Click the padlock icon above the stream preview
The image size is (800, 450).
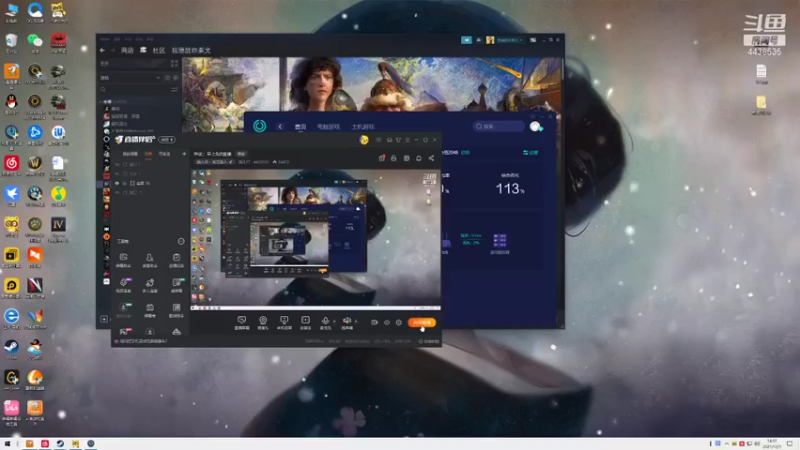[x=393, y=158]
